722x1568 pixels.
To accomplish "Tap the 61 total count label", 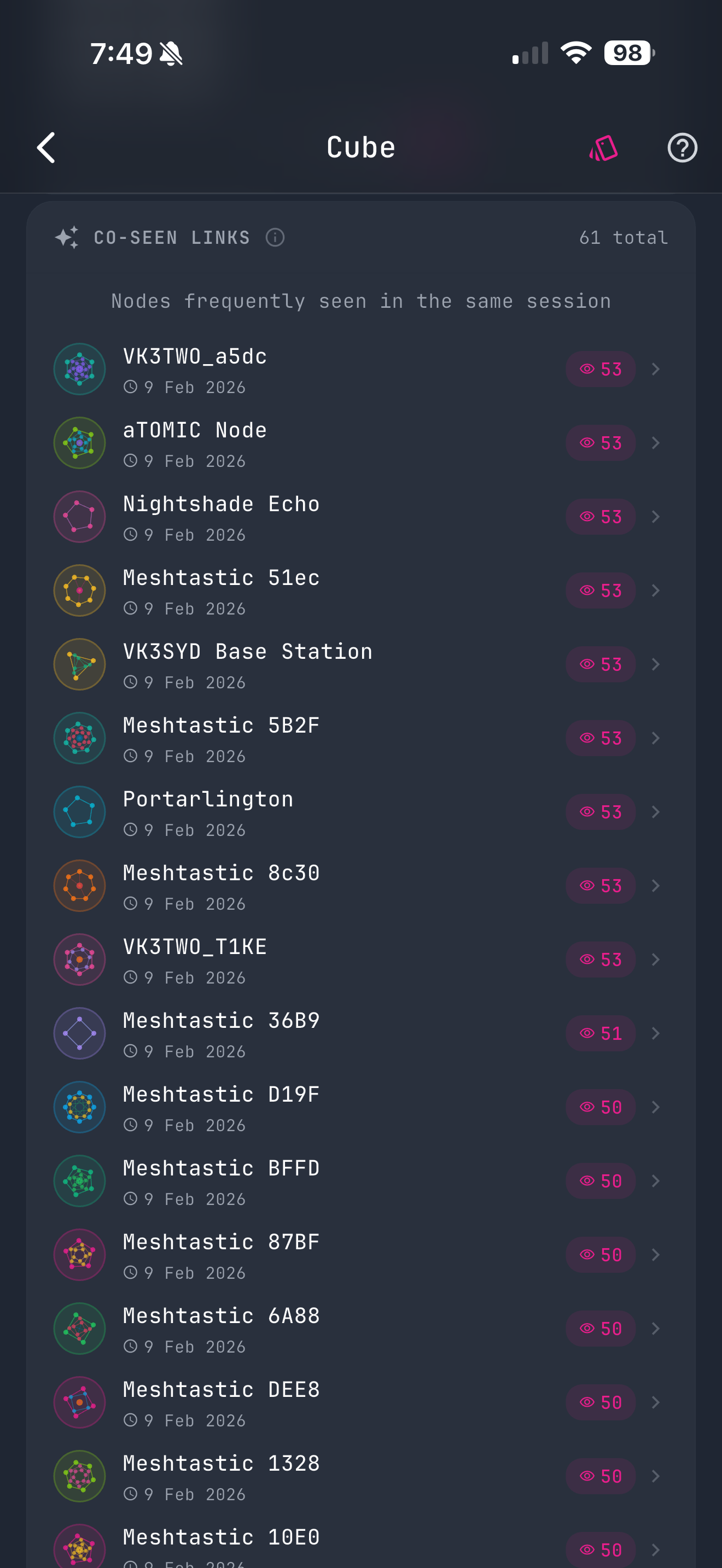I will (623, 237).
